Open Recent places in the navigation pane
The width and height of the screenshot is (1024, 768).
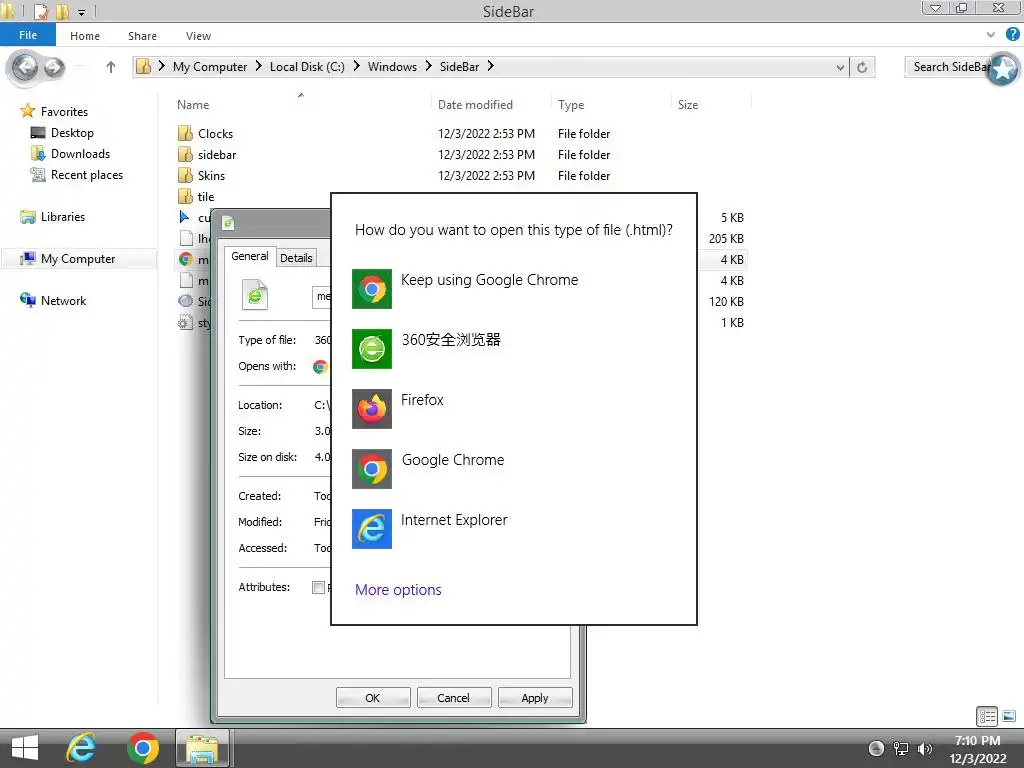(87, 174)
